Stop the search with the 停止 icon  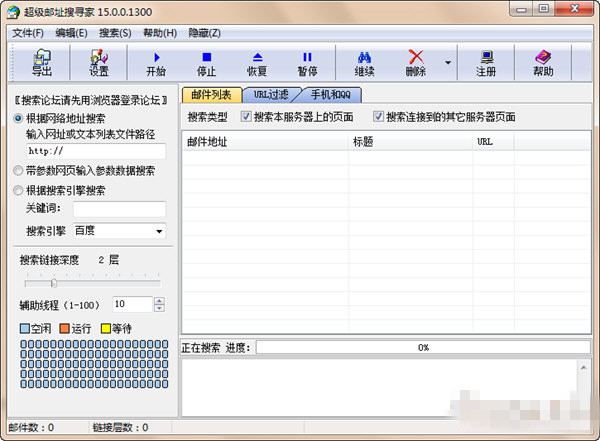point(207,63)
